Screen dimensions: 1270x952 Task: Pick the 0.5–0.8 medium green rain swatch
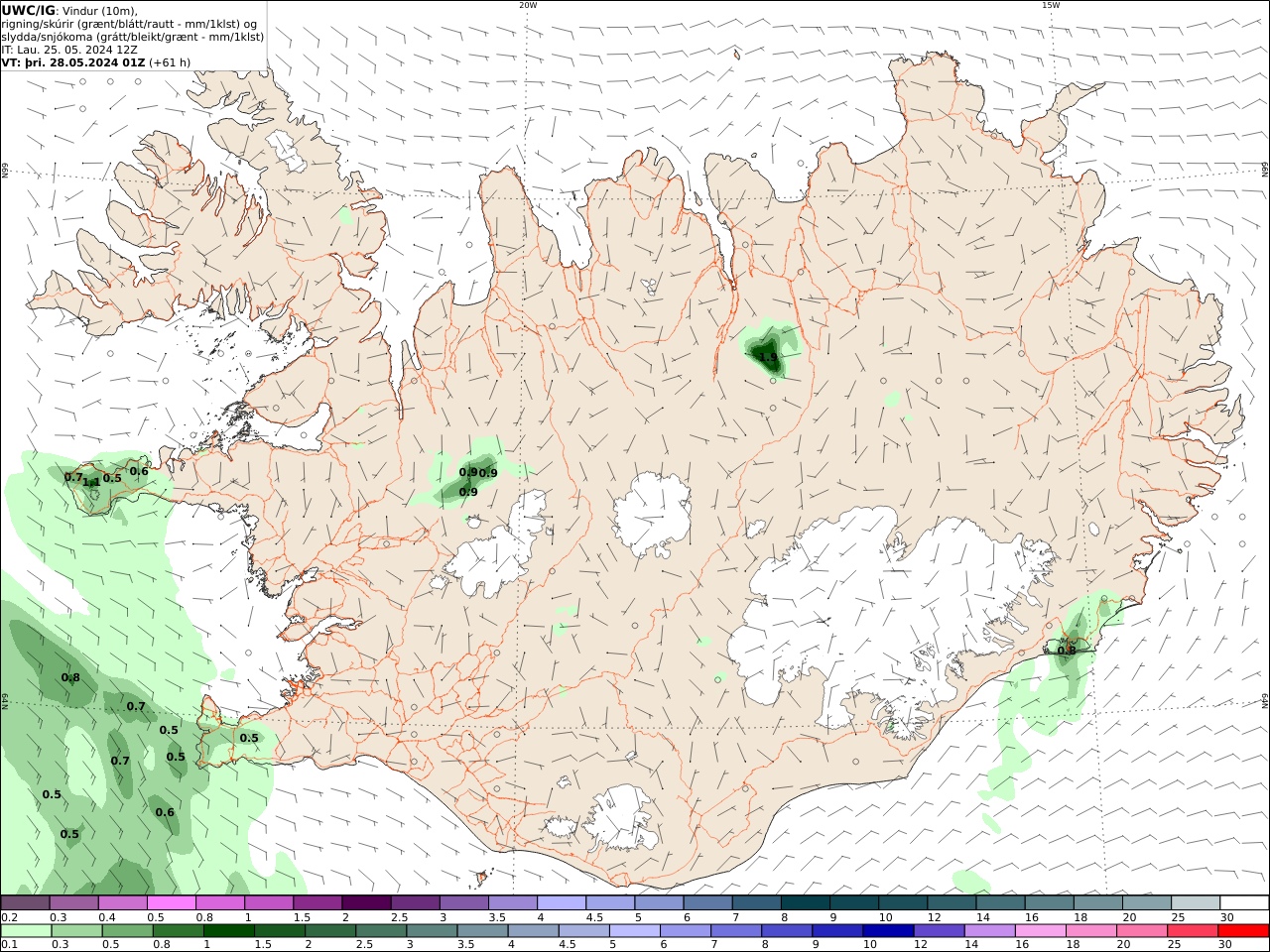tap(127, 931)
